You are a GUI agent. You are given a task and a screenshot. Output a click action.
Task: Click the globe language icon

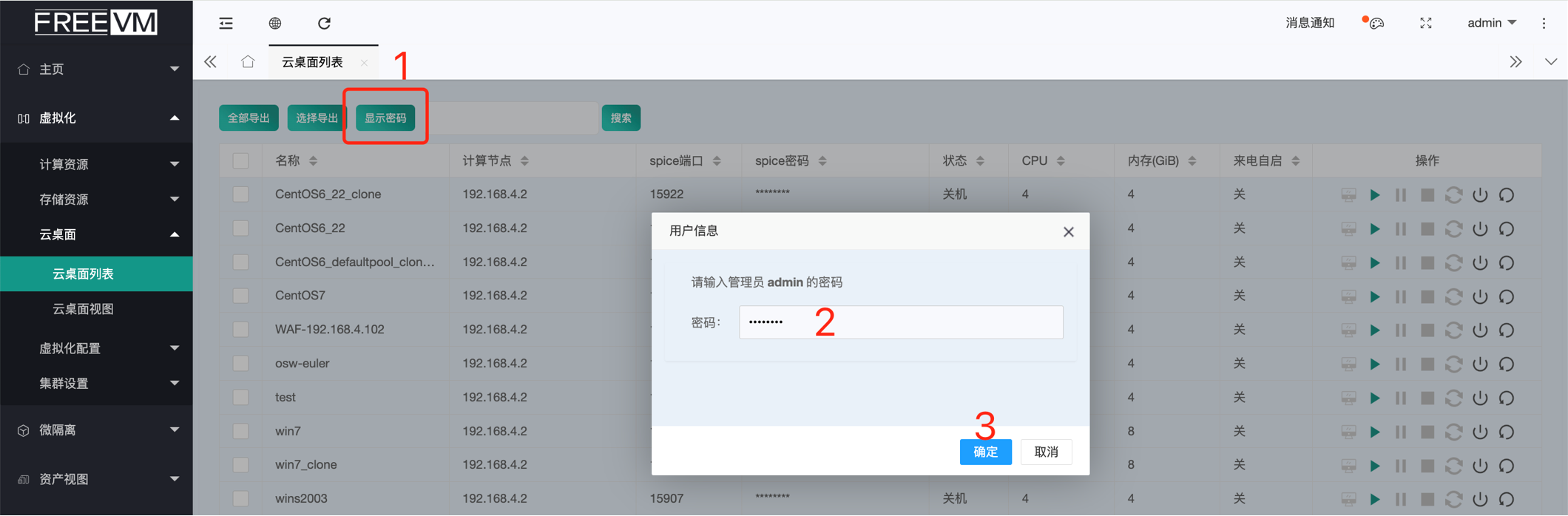point(275,24)
